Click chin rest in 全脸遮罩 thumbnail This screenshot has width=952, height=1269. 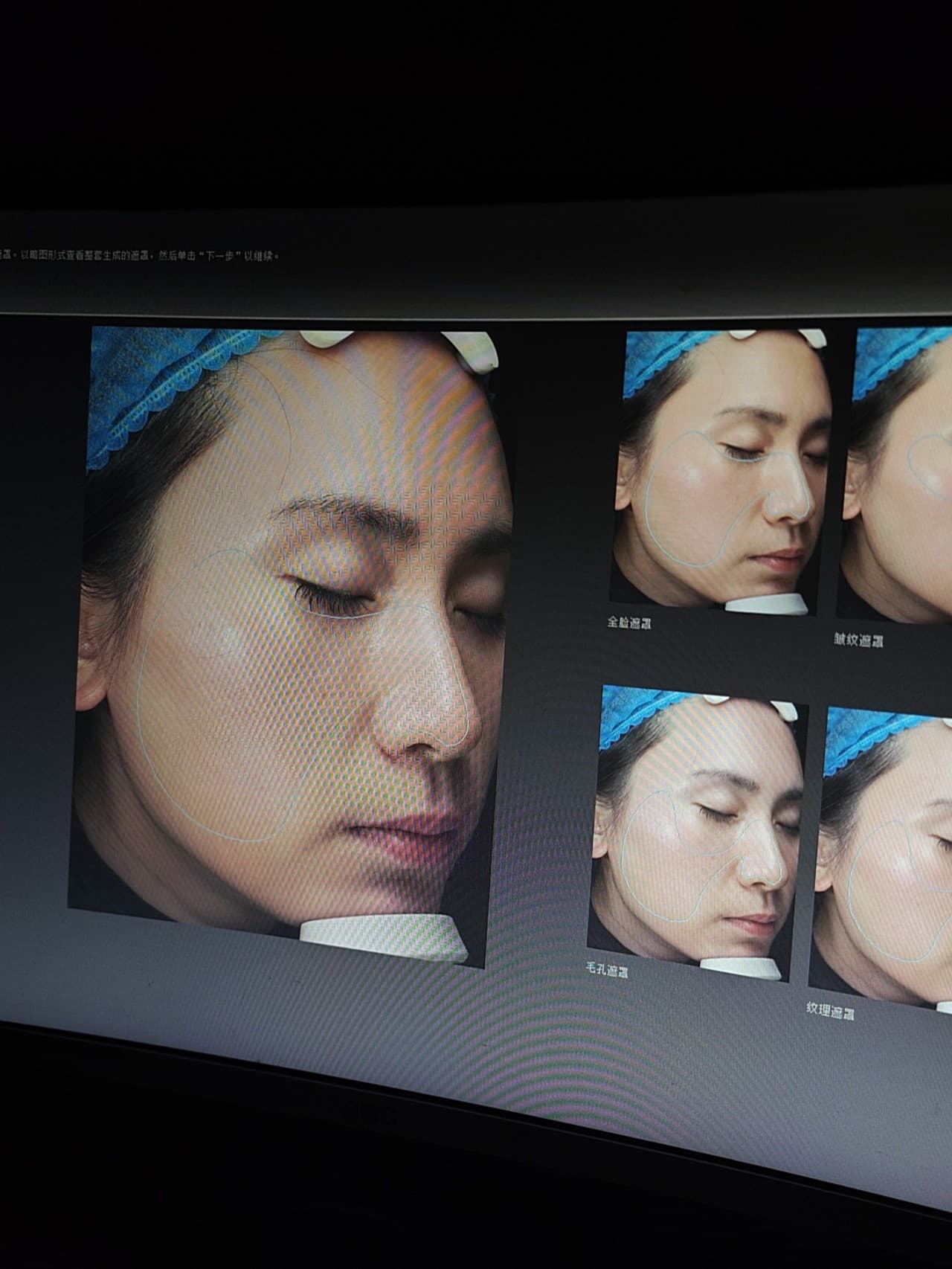tap(766, 603)
